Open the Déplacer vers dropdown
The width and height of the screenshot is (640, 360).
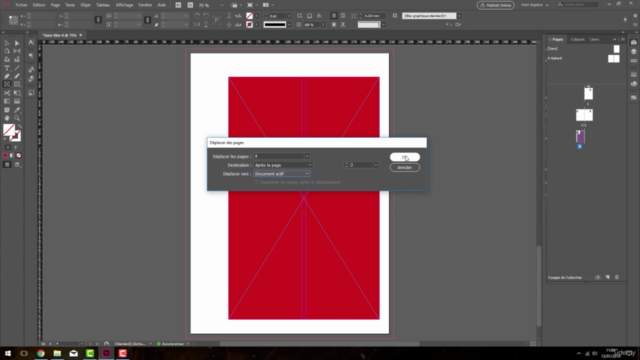[282, 174]
